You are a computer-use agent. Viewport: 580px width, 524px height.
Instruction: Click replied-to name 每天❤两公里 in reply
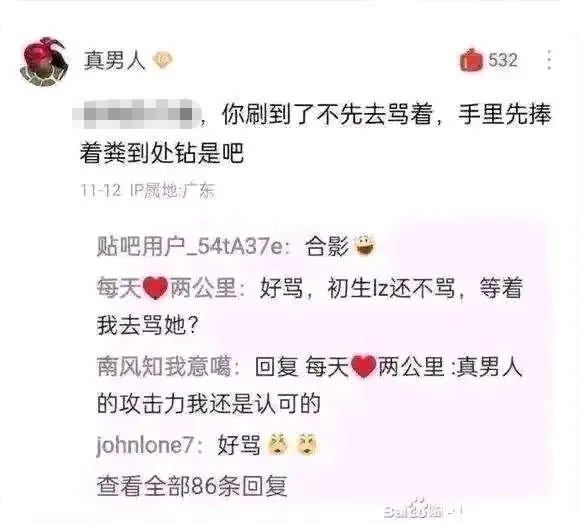click(x=374, y=366)
